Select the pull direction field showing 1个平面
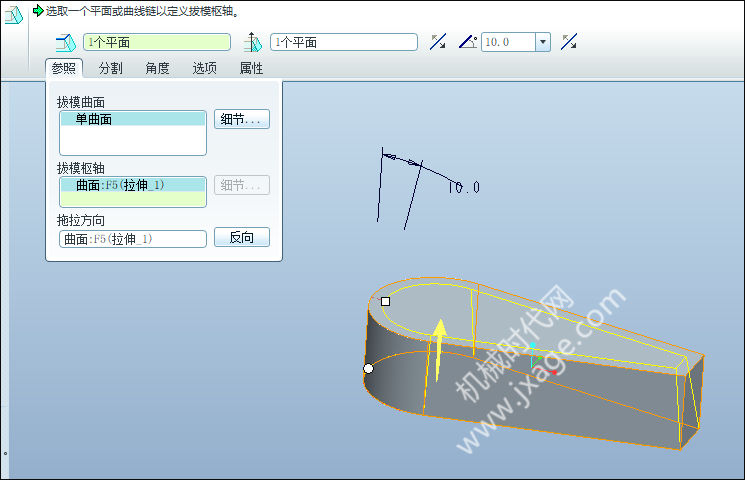The width and height of the screenshot is (745, 480). tap(344, 42)
